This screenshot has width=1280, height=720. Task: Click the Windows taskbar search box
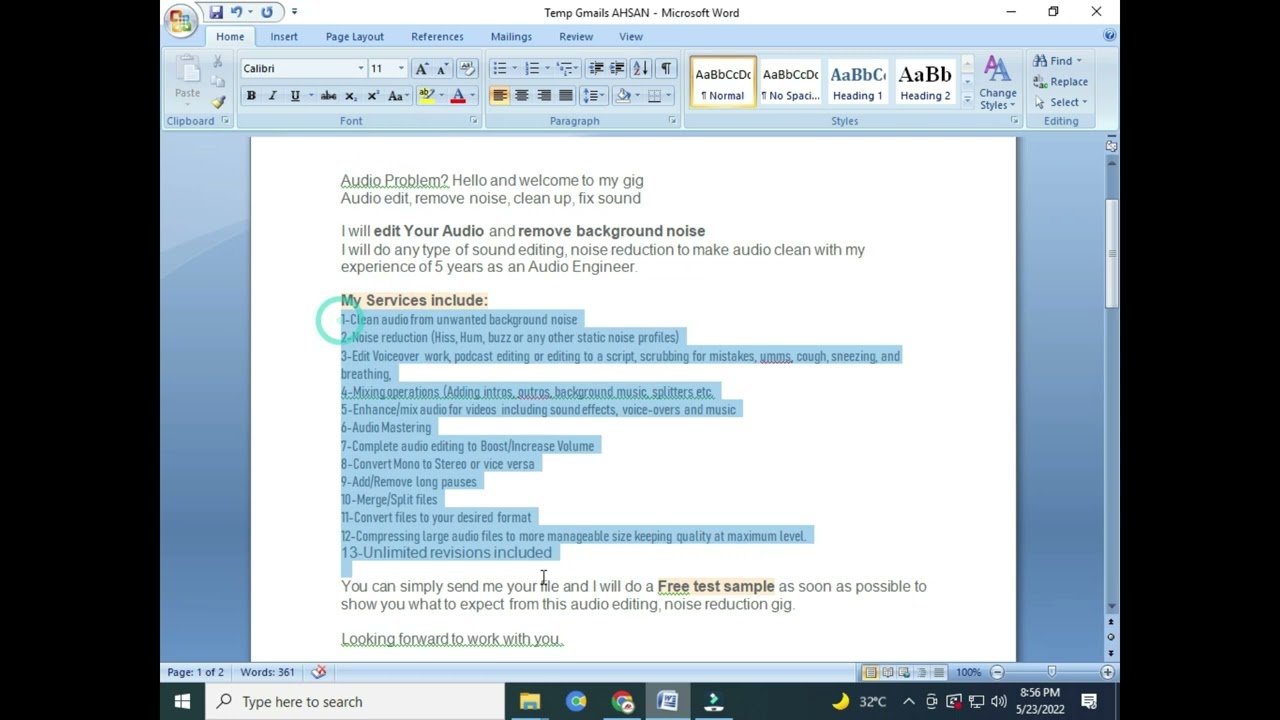pyautogui.click(x=356, y=702)
